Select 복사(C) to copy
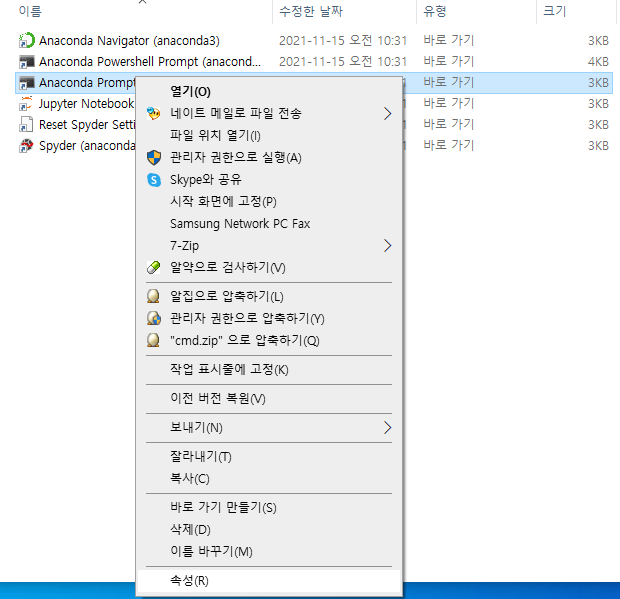The image size is (620, 599). point(269,478)
